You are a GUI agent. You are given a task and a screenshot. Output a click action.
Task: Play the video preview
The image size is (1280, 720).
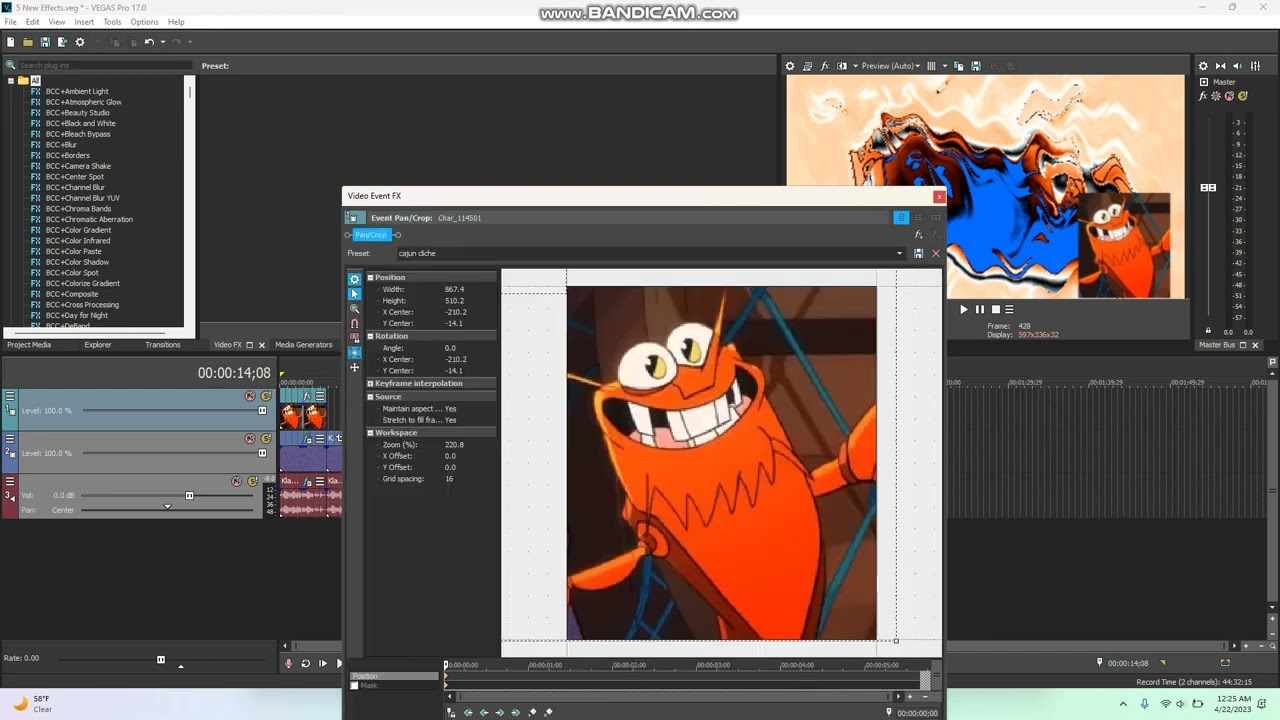pos(964,310)
